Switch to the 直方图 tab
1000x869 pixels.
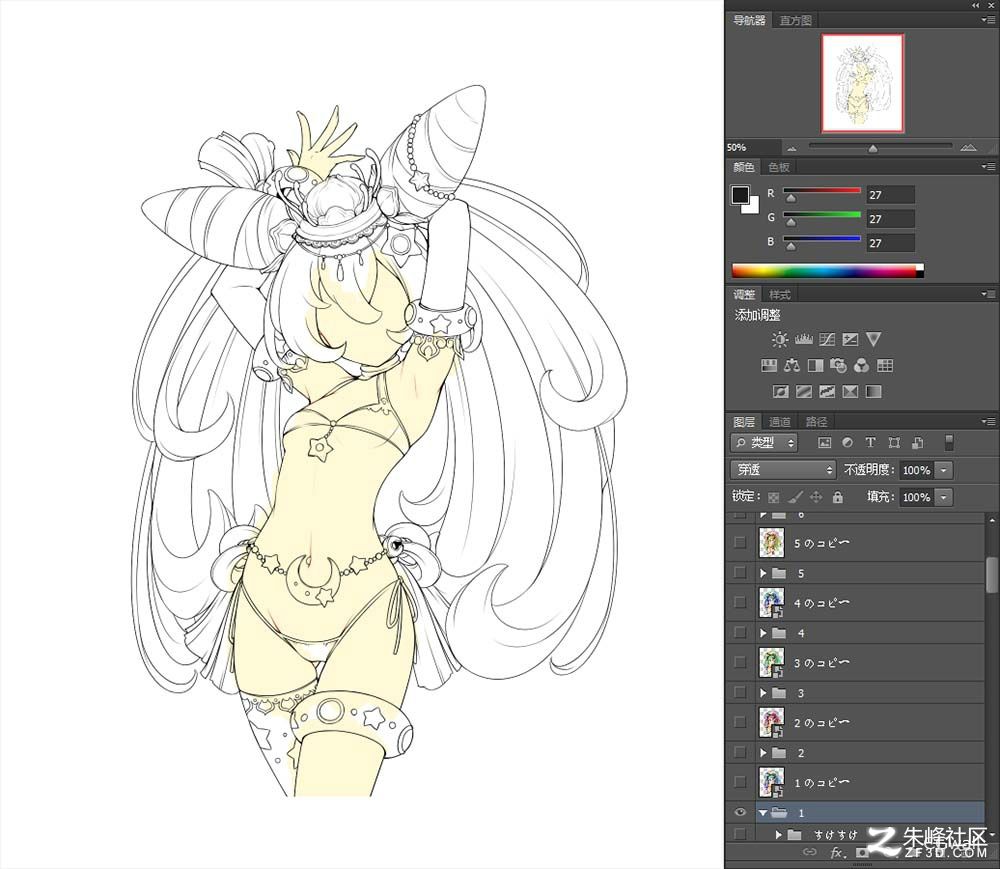(x=796, y=20)
